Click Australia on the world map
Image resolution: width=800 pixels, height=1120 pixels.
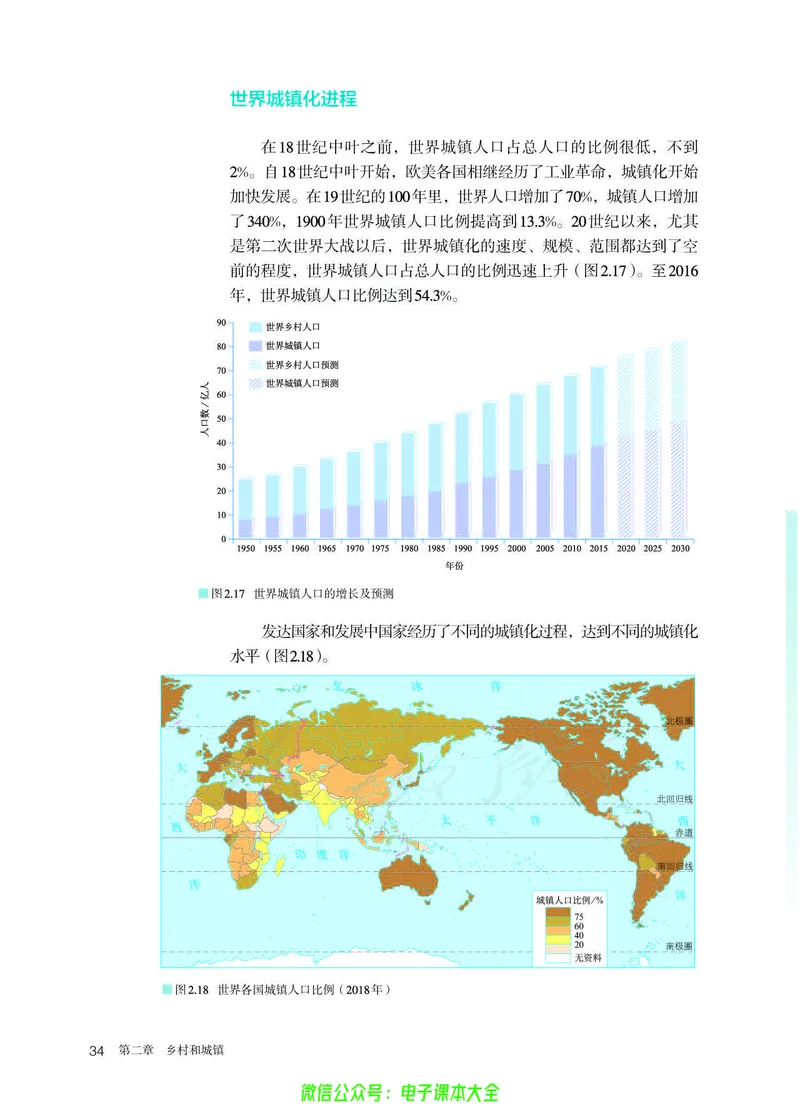pos(409,875)
